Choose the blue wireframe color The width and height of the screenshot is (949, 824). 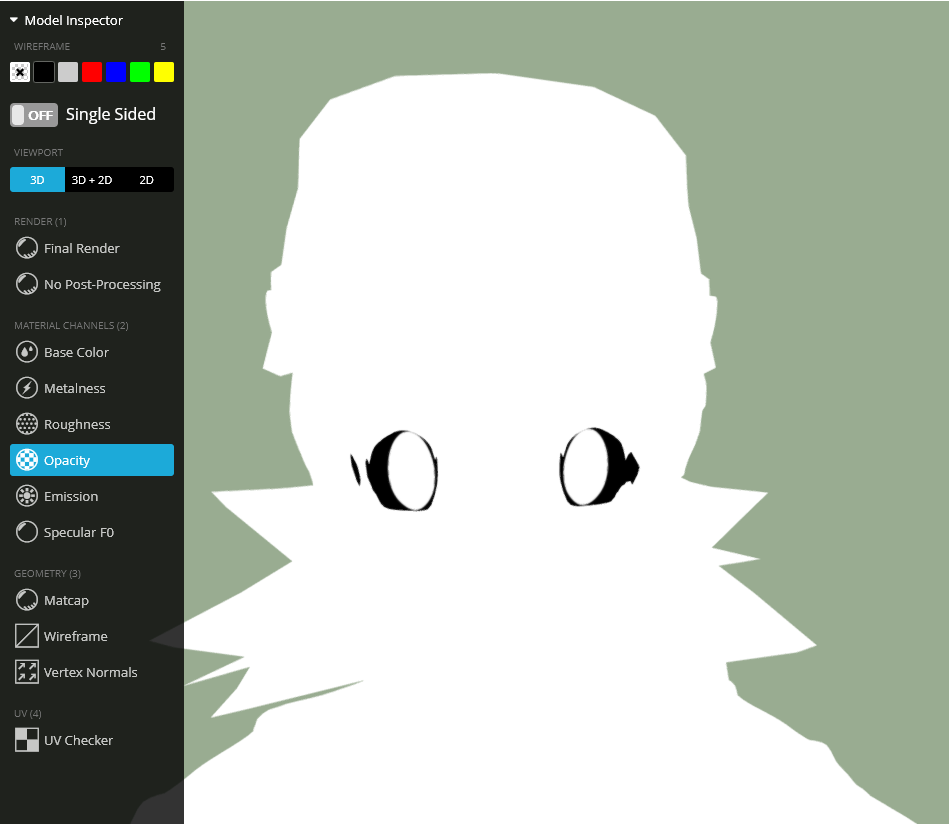click(116, 72)
